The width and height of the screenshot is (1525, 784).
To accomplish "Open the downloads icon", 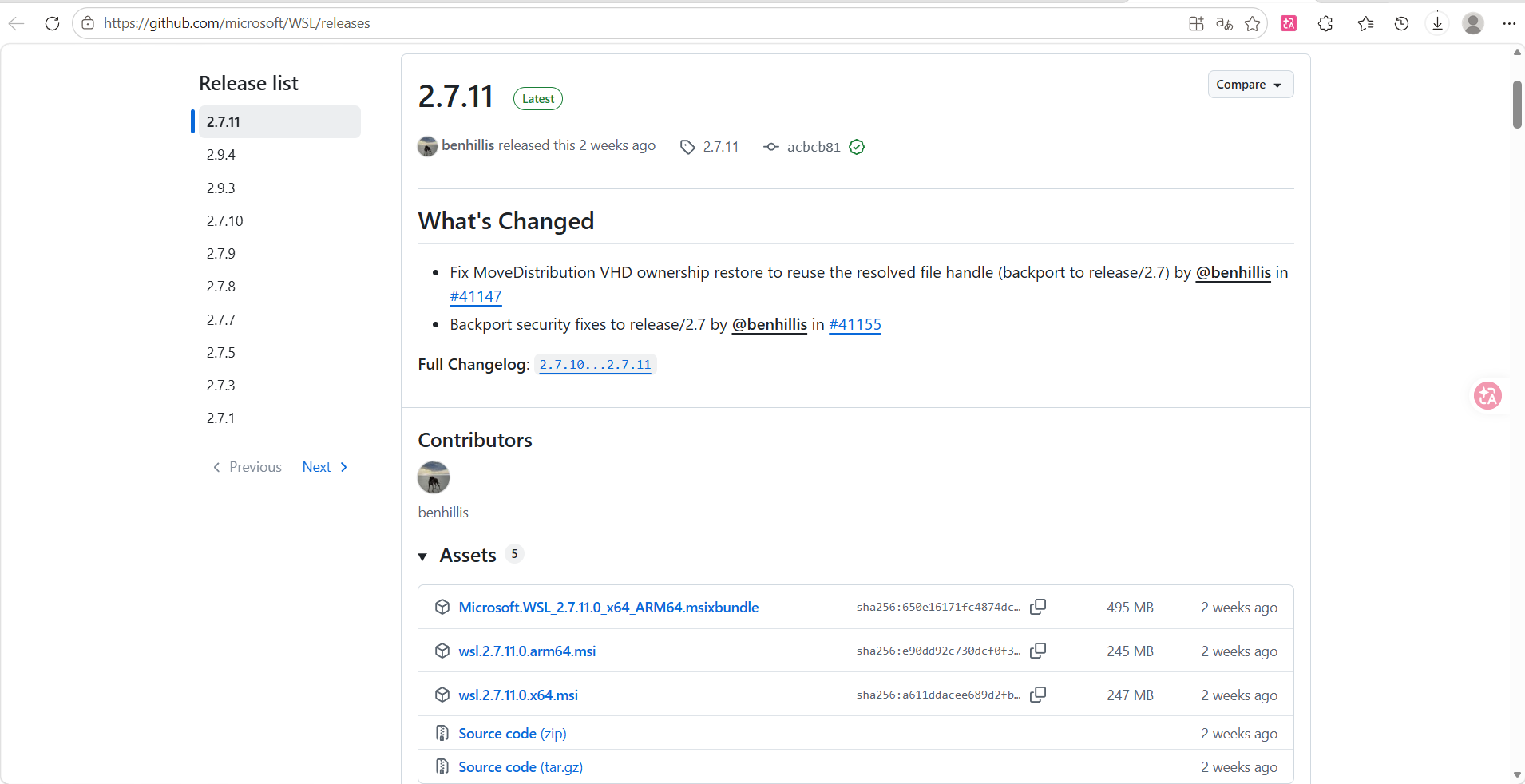I will [x=1437, y=23].
